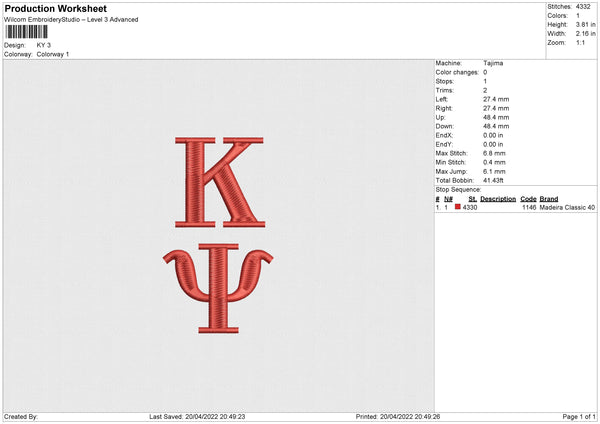Viewport: 600px width, 424px height.
Task: Click the Stop Sequence heading
Action: (458, 190)
